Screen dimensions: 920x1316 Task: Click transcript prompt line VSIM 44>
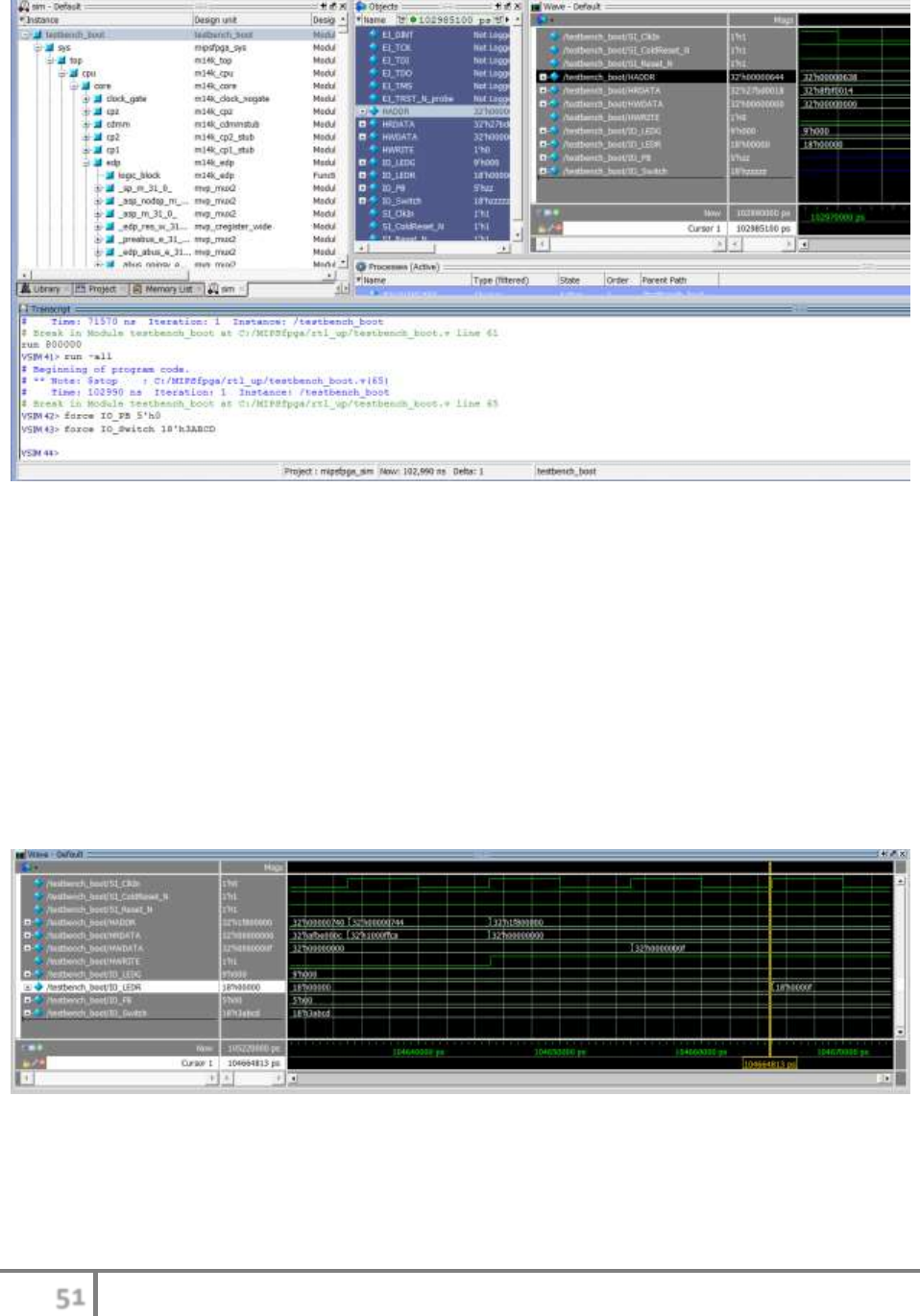39,452
